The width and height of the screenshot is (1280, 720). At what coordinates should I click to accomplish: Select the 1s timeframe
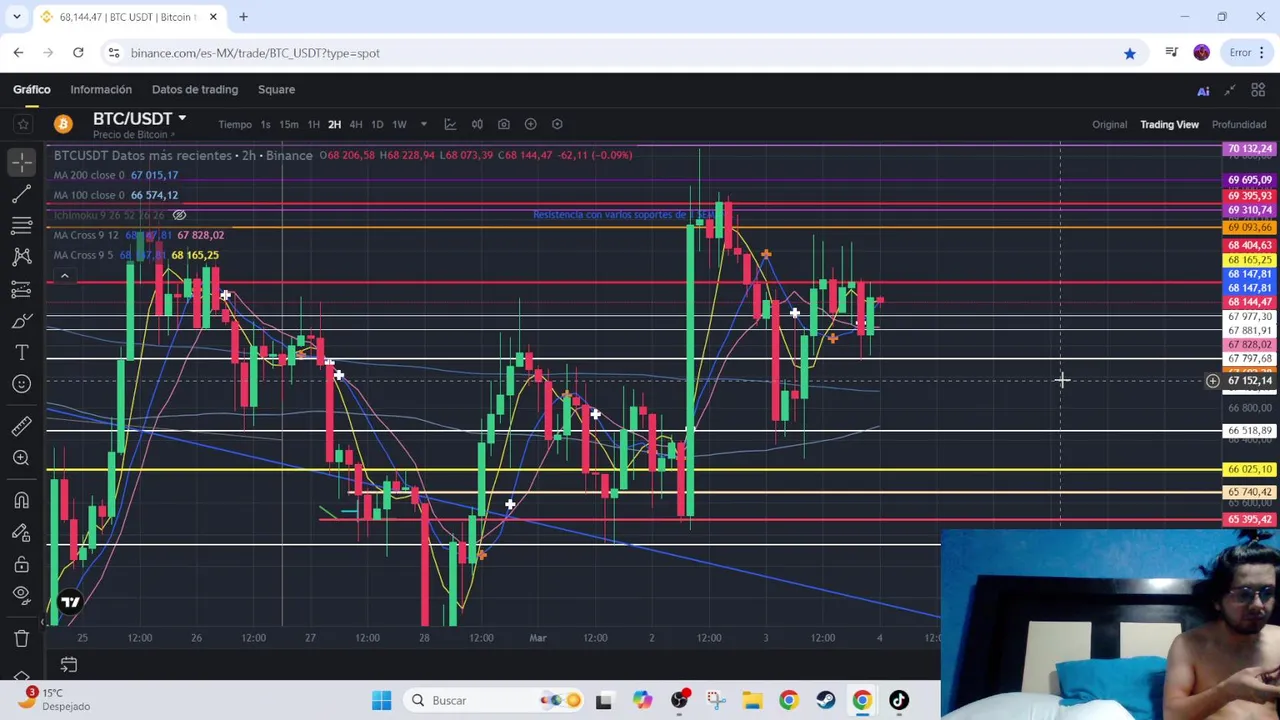(265, 124)
